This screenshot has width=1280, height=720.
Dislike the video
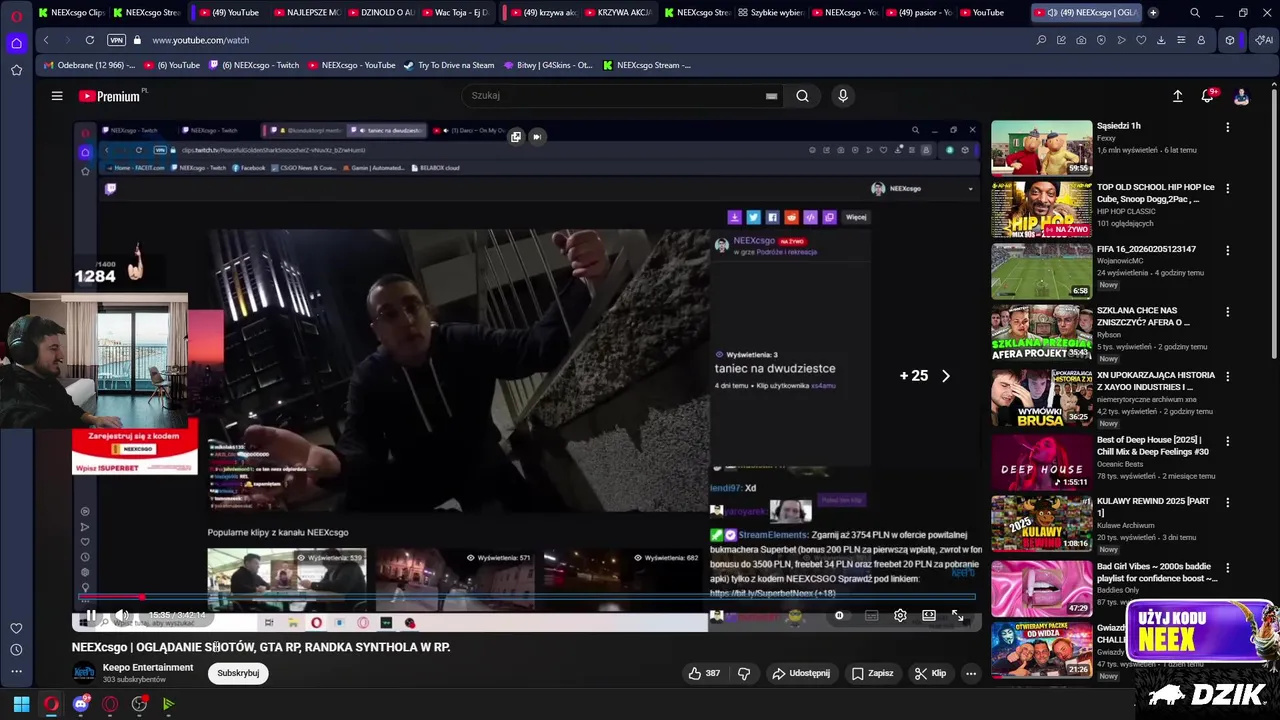(x=744, y=673)
